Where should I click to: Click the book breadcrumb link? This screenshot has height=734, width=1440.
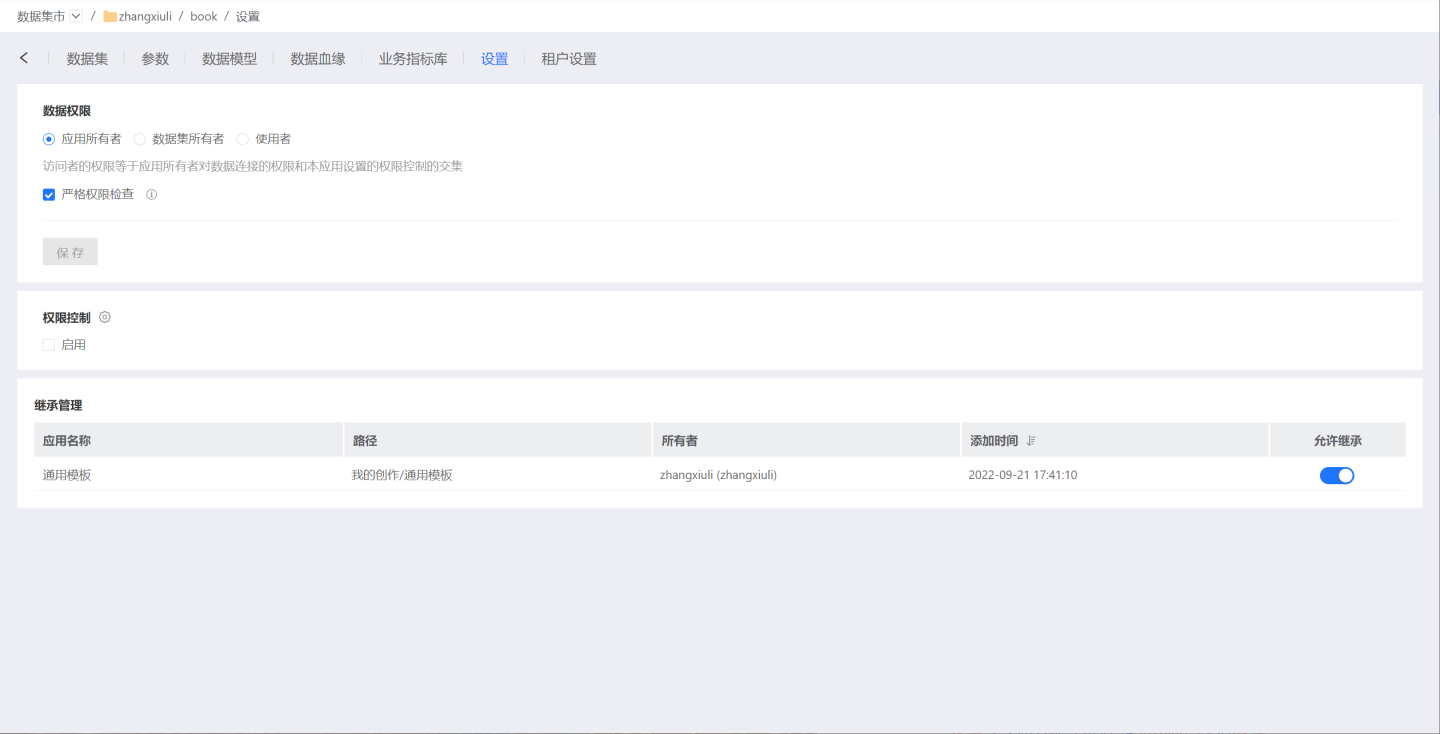pos(203,16)
